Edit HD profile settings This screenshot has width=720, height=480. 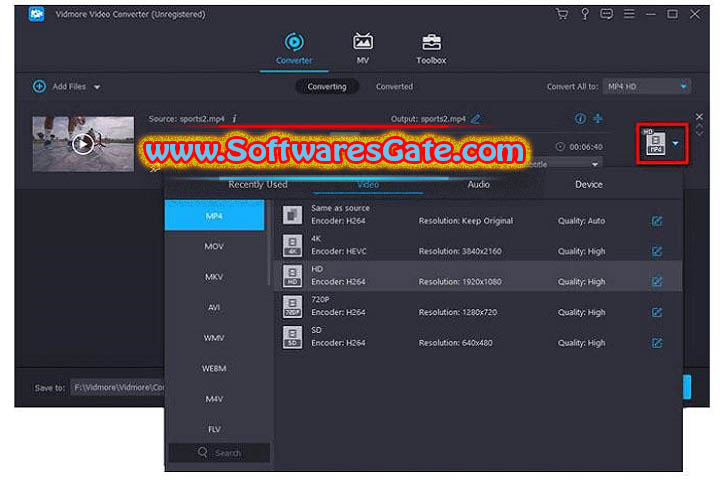(x=657, y=282)
